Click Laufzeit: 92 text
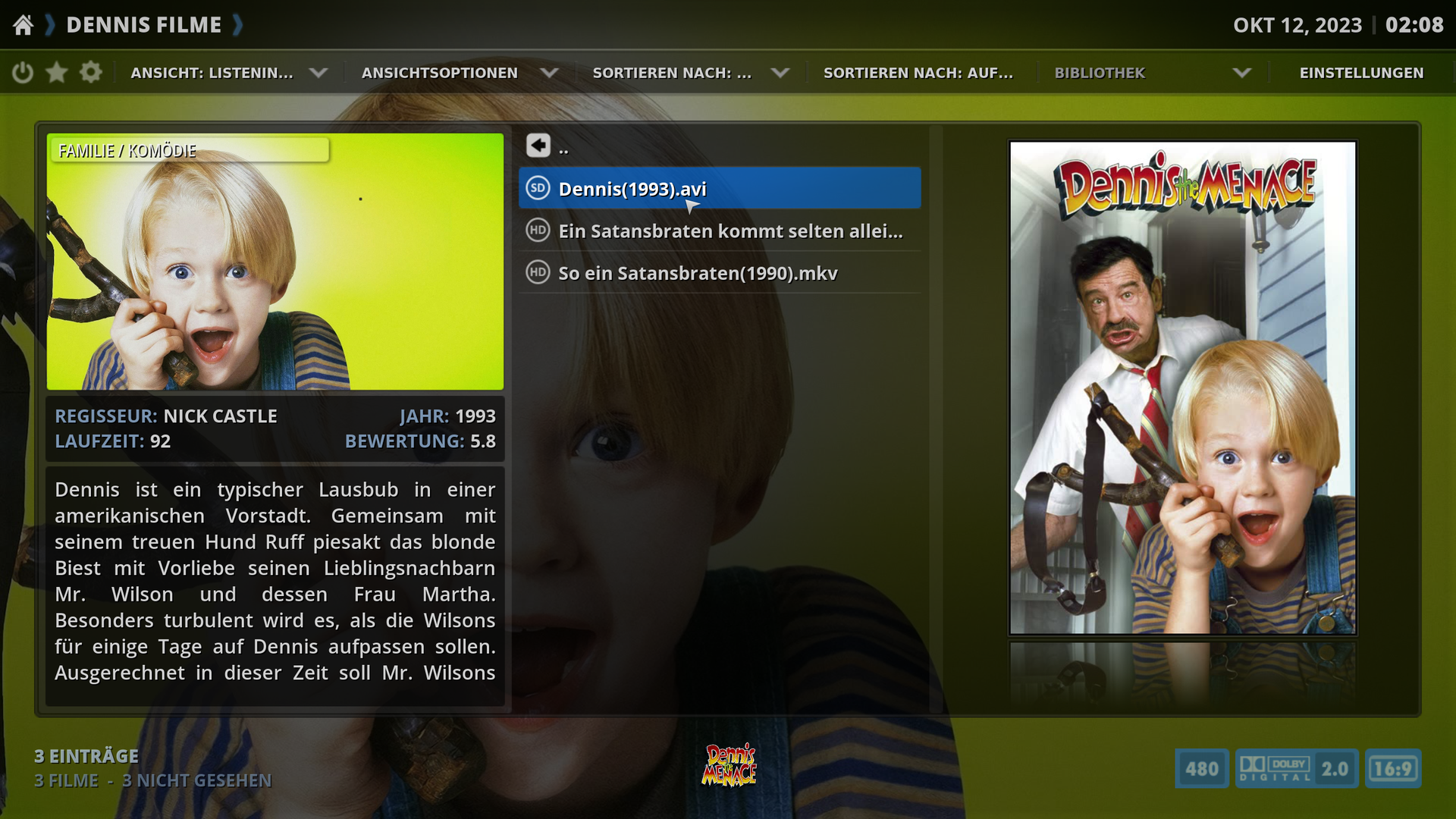This screenshot has height=819, width=1456. [x=112, y=441]
